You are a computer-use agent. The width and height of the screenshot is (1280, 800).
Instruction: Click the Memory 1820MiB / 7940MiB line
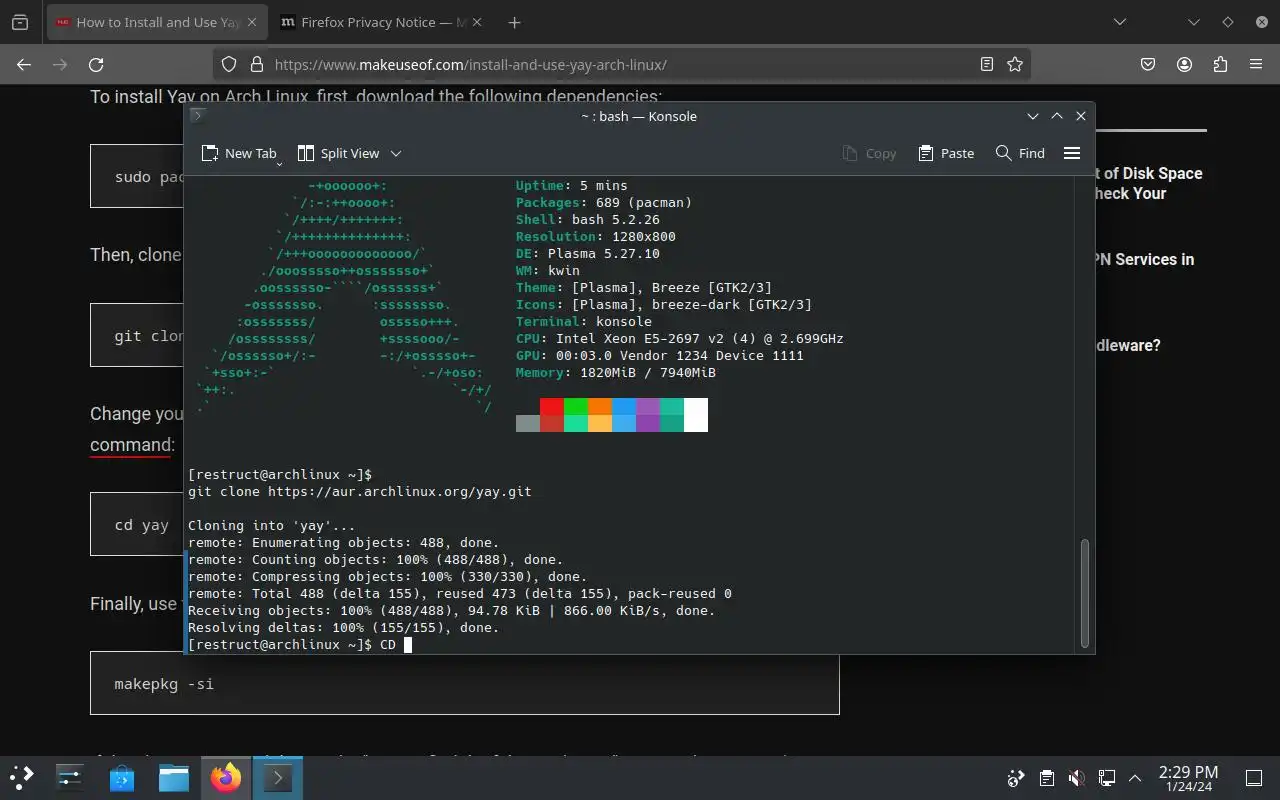[x=616, y=373]
